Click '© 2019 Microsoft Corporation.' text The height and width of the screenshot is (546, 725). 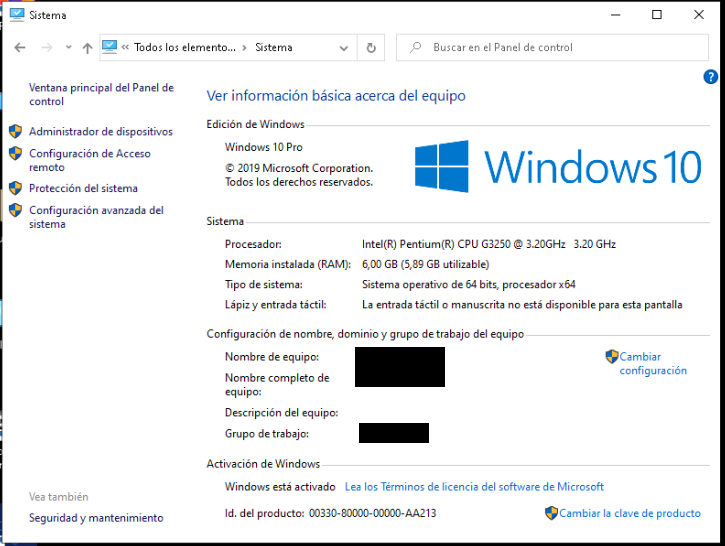pyautogui.click(x=299, y=168)
